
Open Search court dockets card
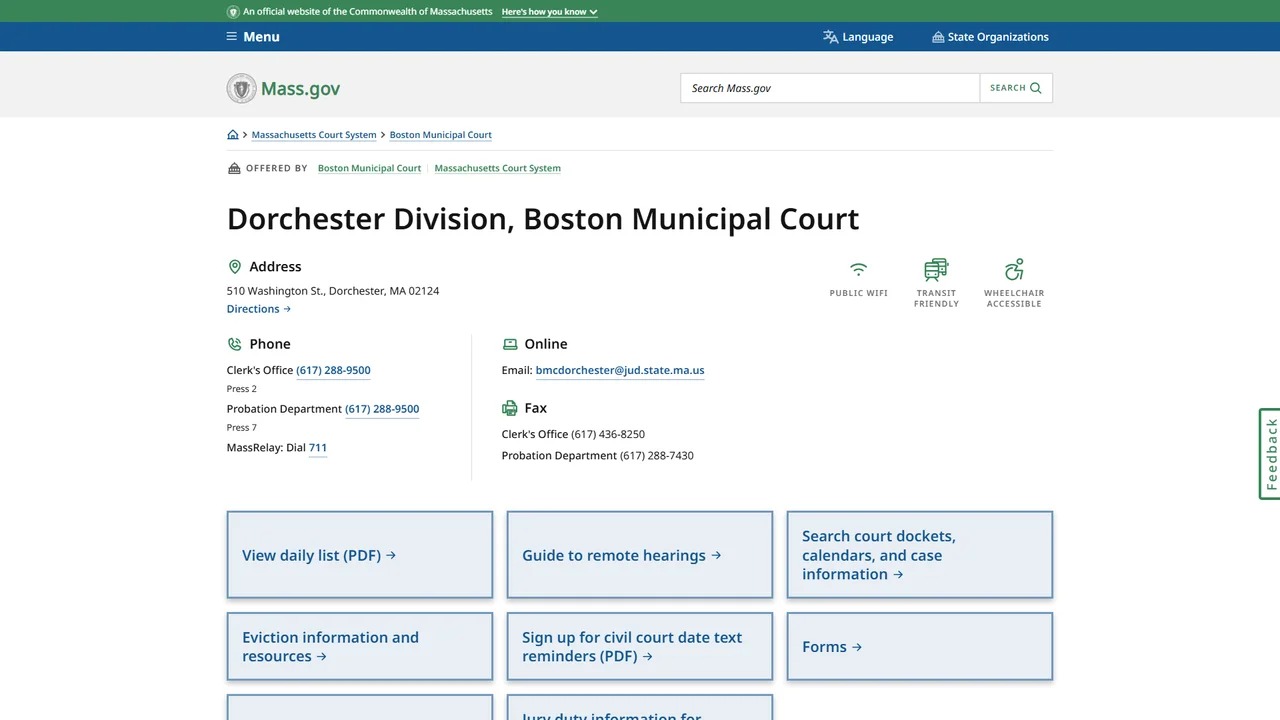point(920,555)
